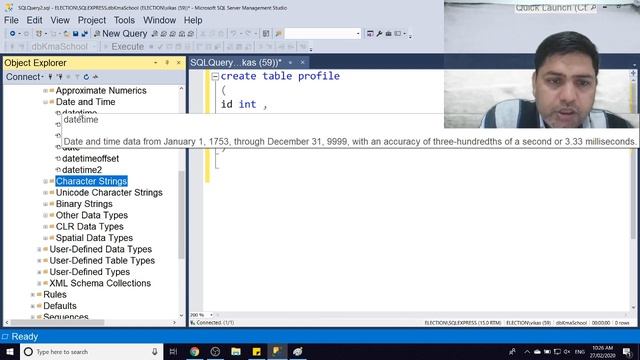Click the taskbar 'Type here to search' box

point(91,351)
